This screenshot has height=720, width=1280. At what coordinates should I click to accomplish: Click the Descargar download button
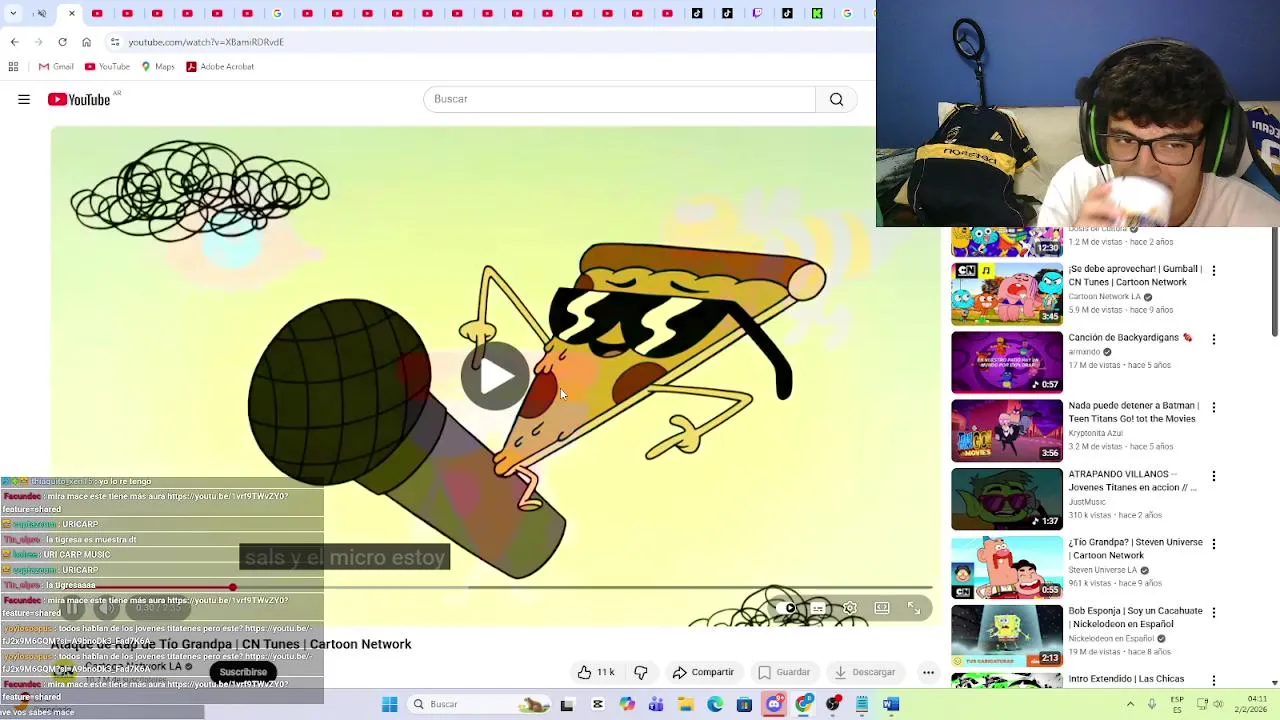point(865,672)
